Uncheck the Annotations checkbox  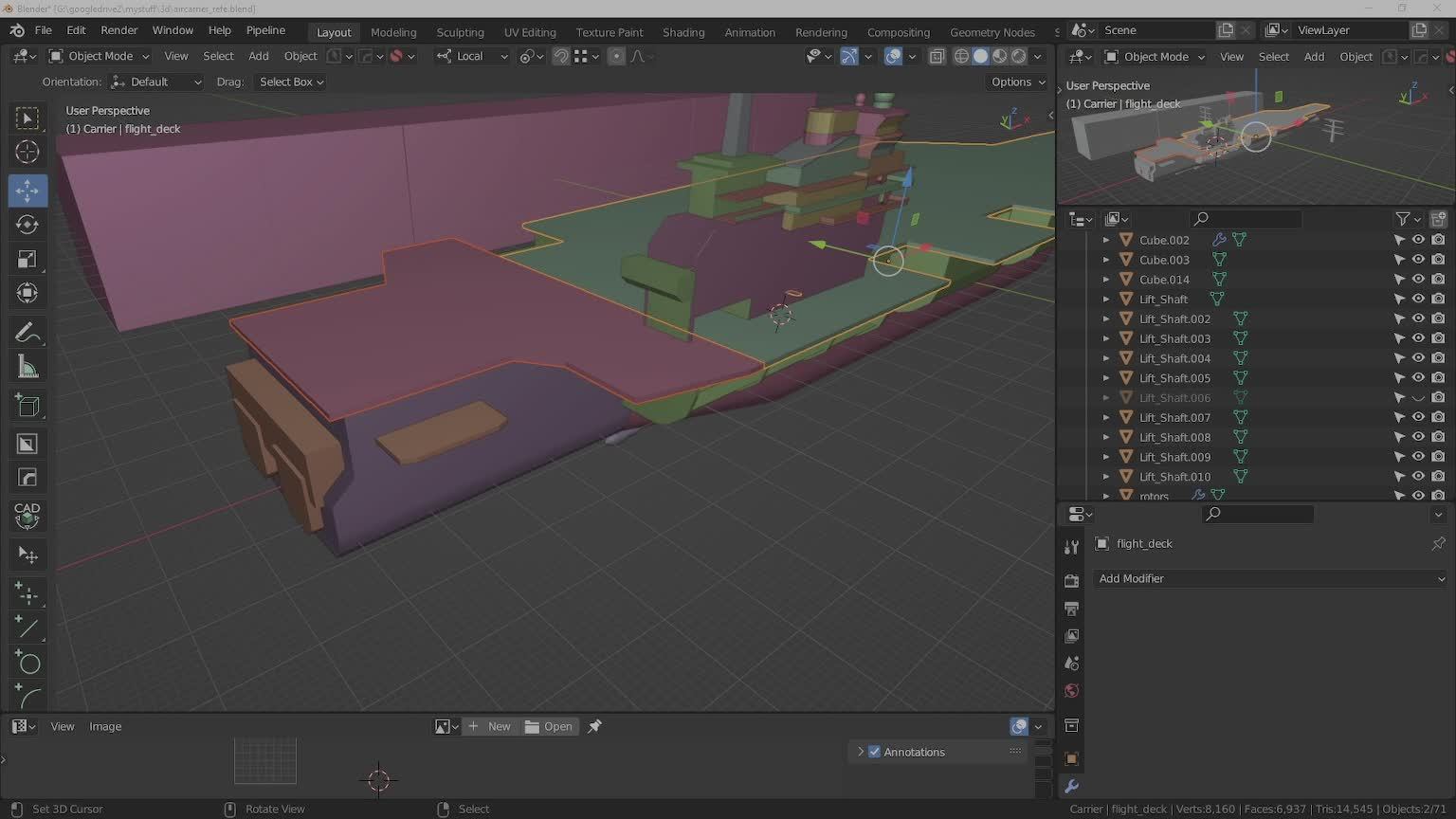[874, 752]
